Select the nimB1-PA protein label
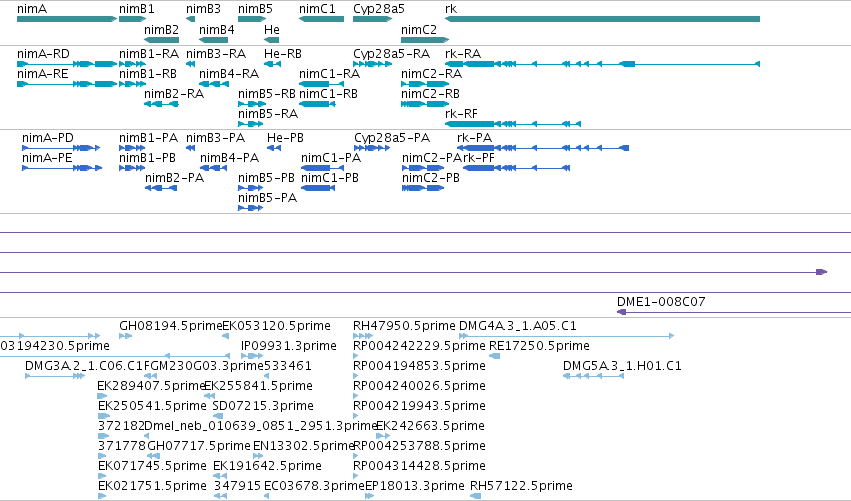Screen dimensions: 851x501 pos(148,138)
